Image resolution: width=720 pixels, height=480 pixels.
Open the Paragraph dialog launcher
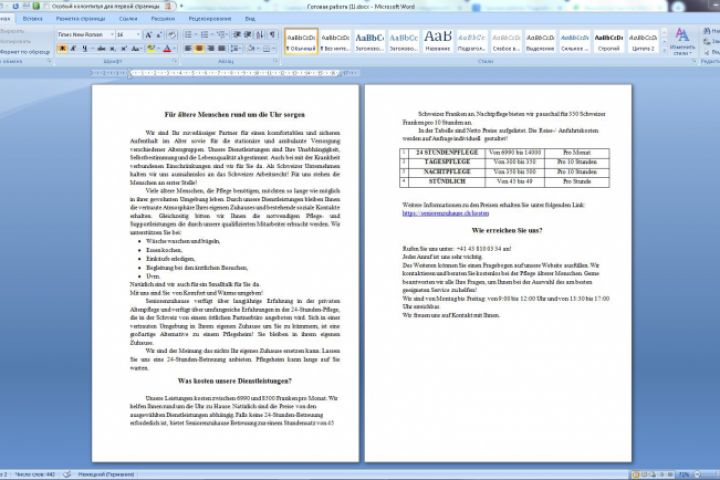click(x=276, y=61)
